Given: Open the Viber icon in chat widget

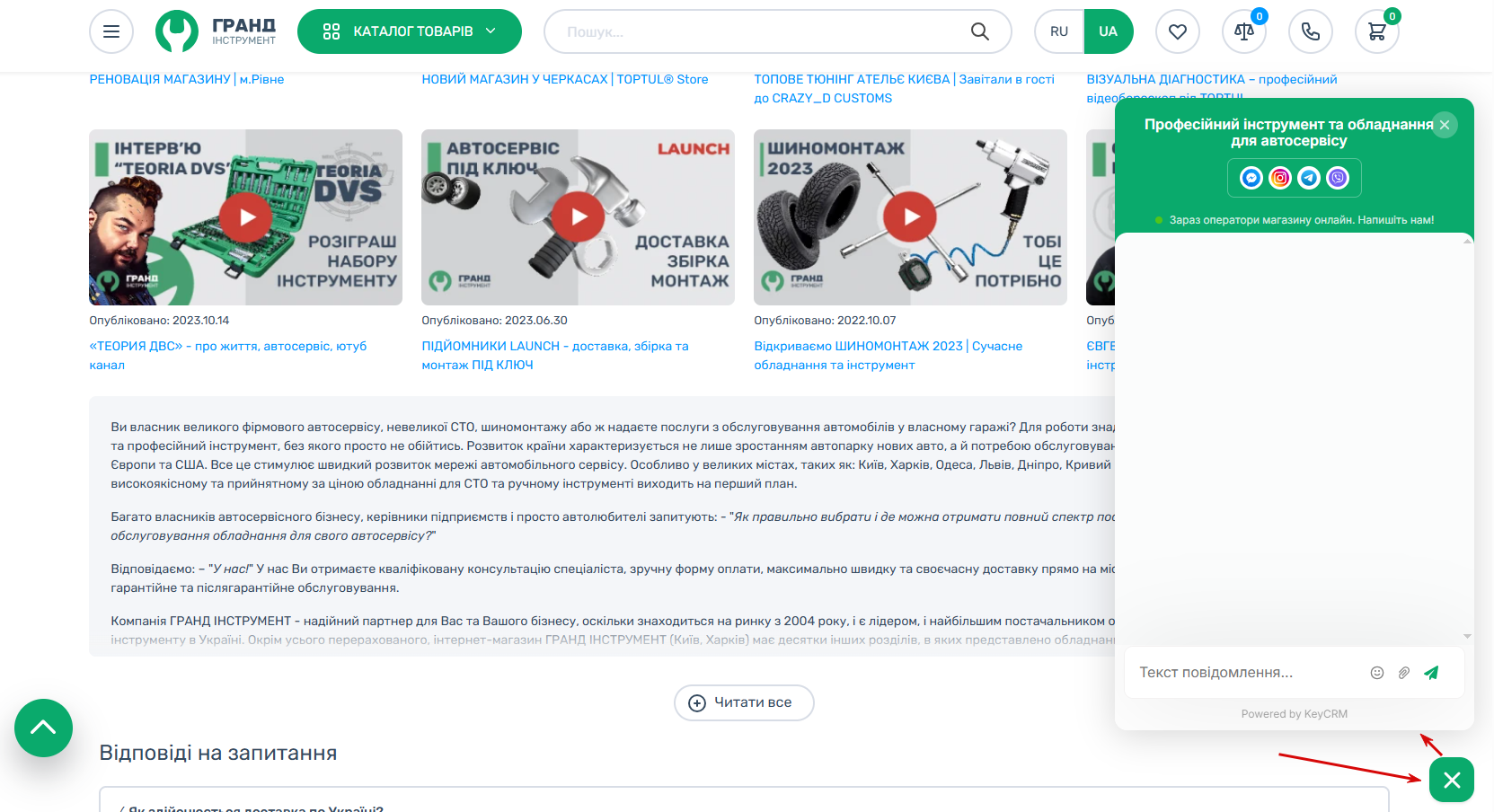Looking at the screenshot, I should (x=1338, y=178).
